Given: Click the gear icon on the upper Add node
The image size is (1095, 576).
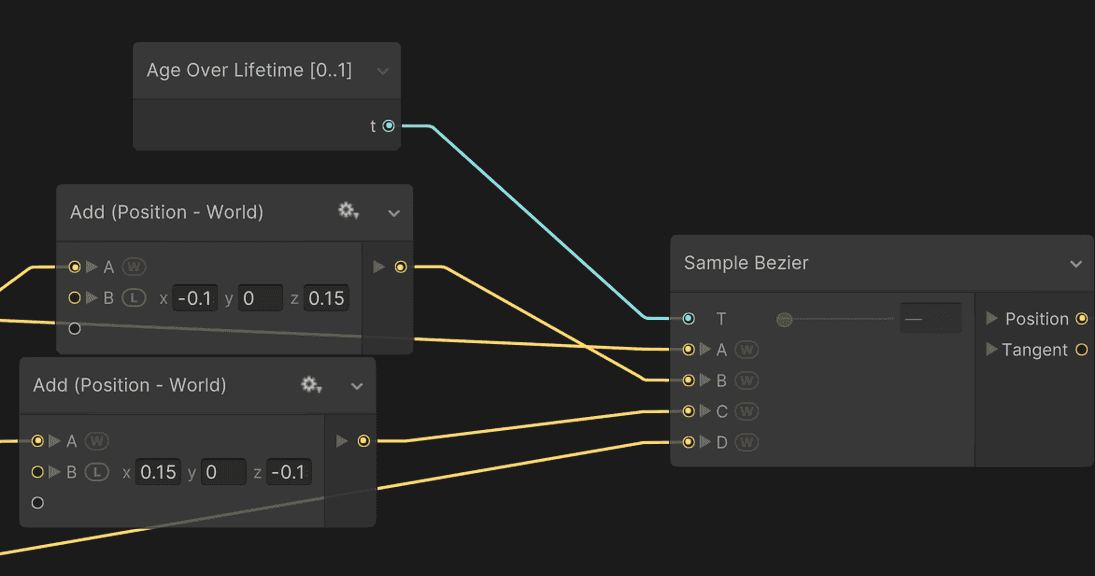Looking at the screenshot, I should coord(347,212).
